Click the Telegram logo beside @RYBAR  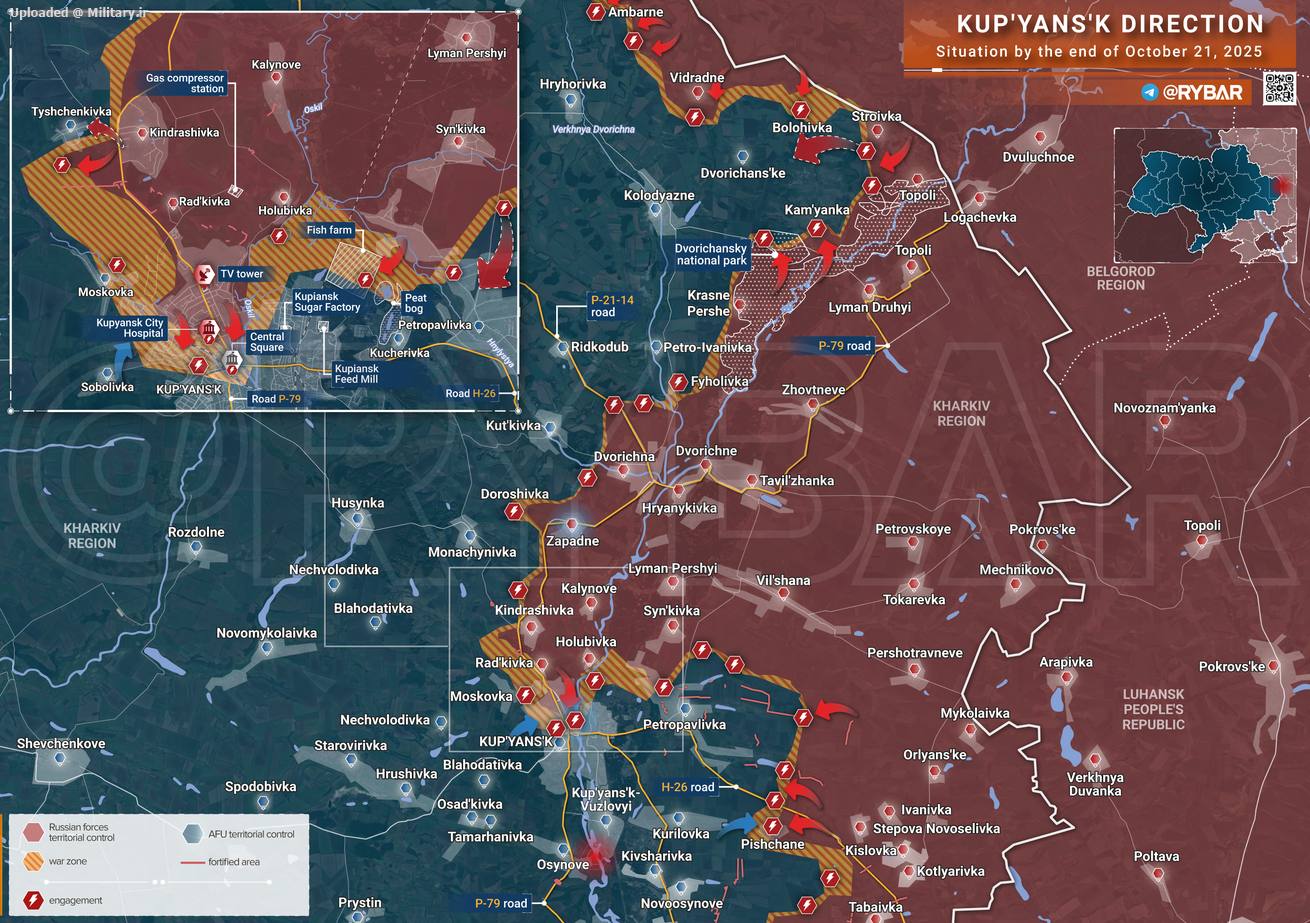click(x=1150, y=92)
